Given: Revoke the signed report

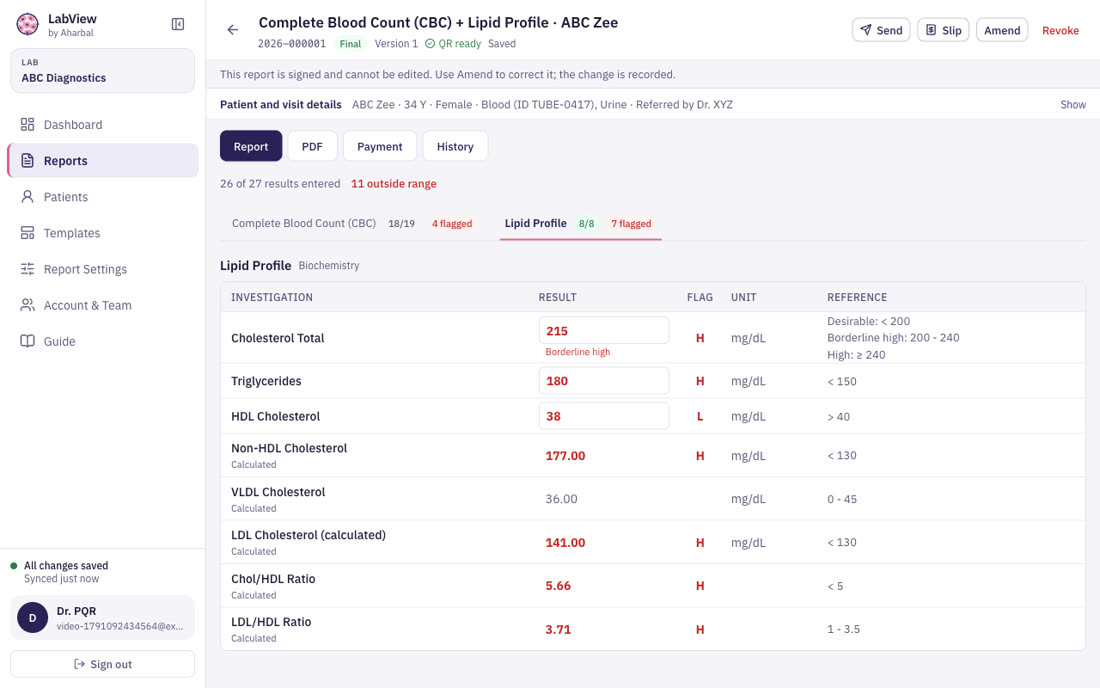Looking at the screenshot, I should click(x=1060, y=30).
